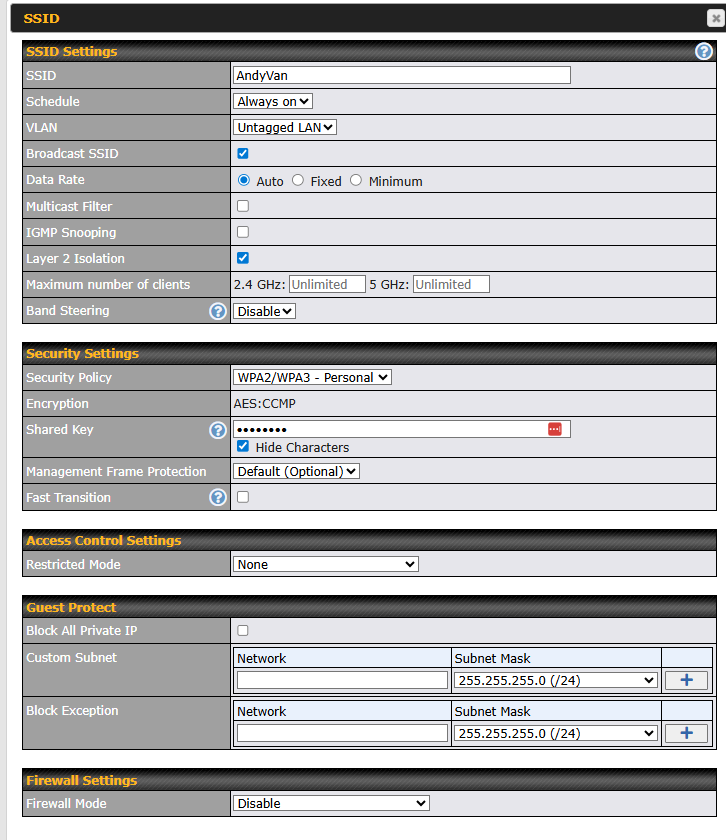Image resolution: width=726 pixels, height=840 pixels.
Task: Close the SSID dialog with the X
Action: [715, 17]
